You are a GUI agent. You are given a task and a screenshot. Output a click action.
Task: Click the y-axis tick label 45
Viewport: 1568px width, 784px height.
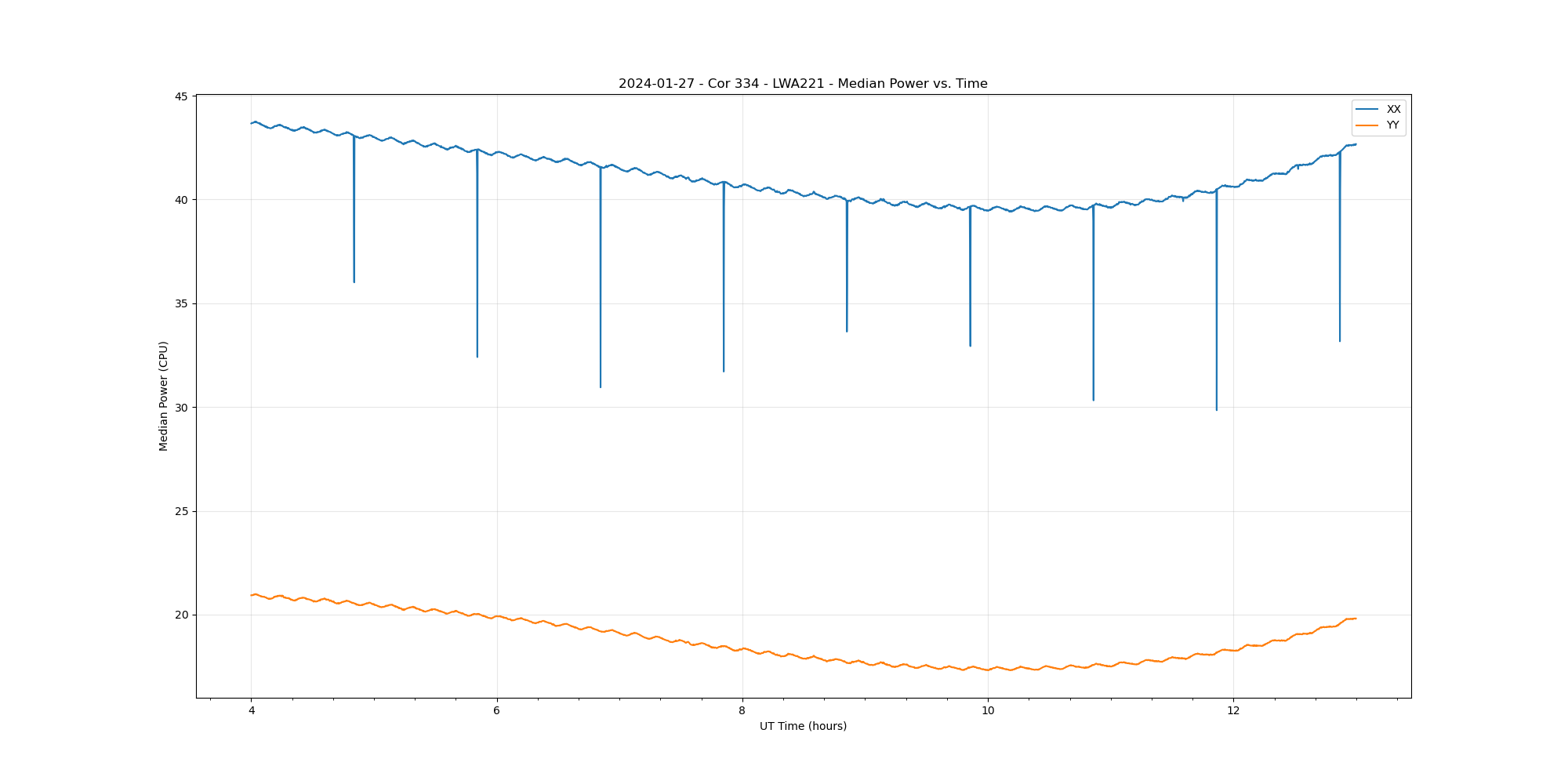[181, 96]
